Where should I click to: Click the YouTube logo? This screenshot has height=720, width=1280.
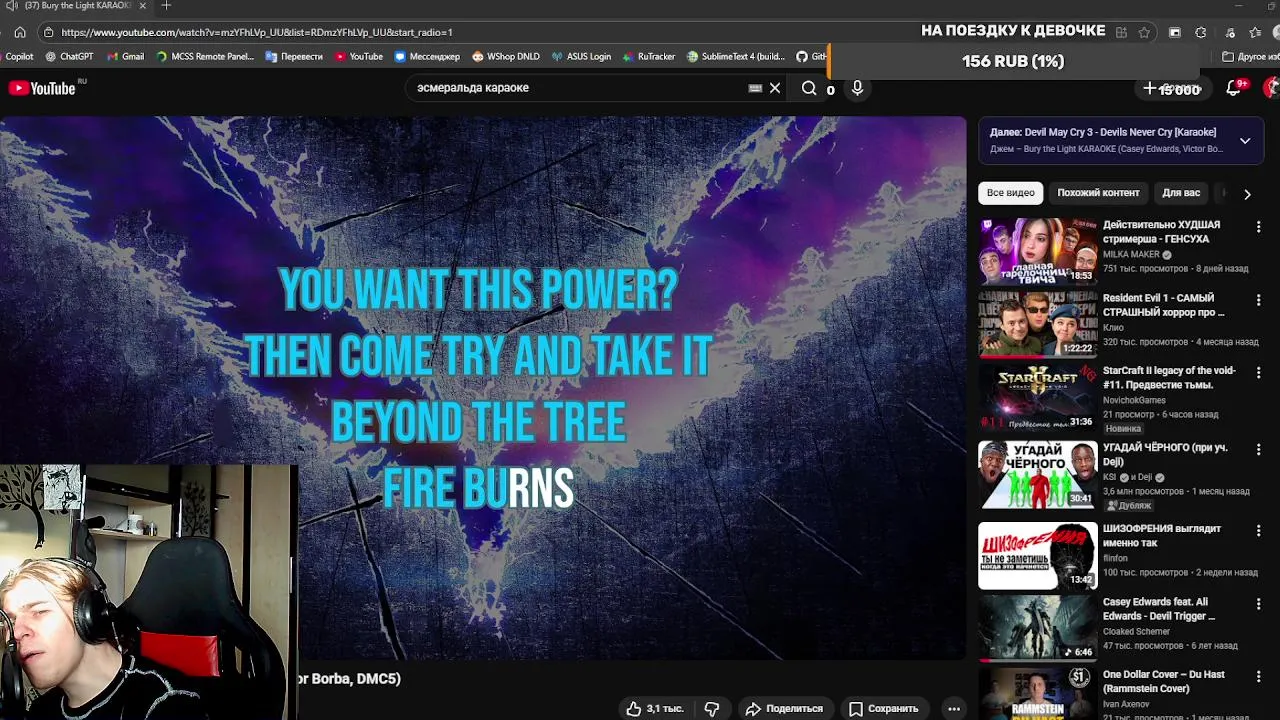(x=42, y=88)
